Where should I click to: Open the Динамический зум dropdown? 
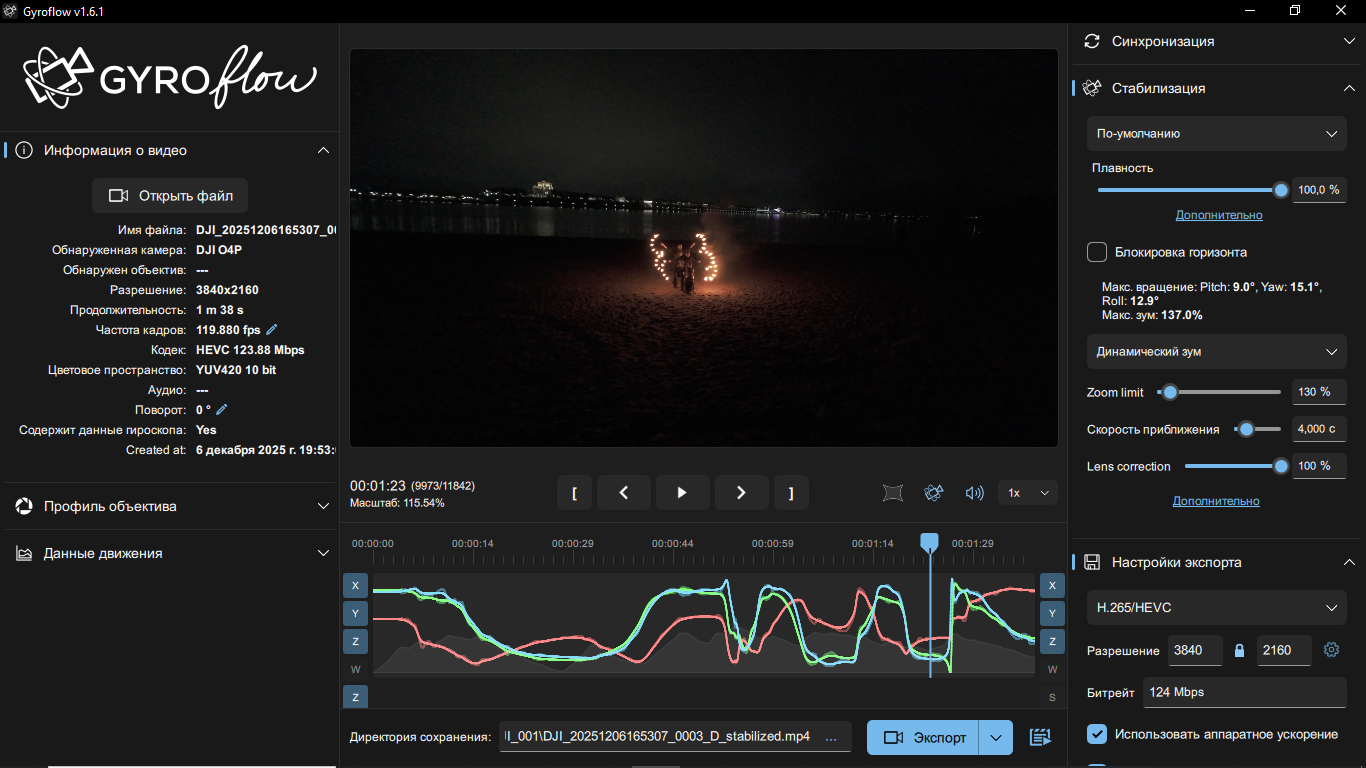1216,352
